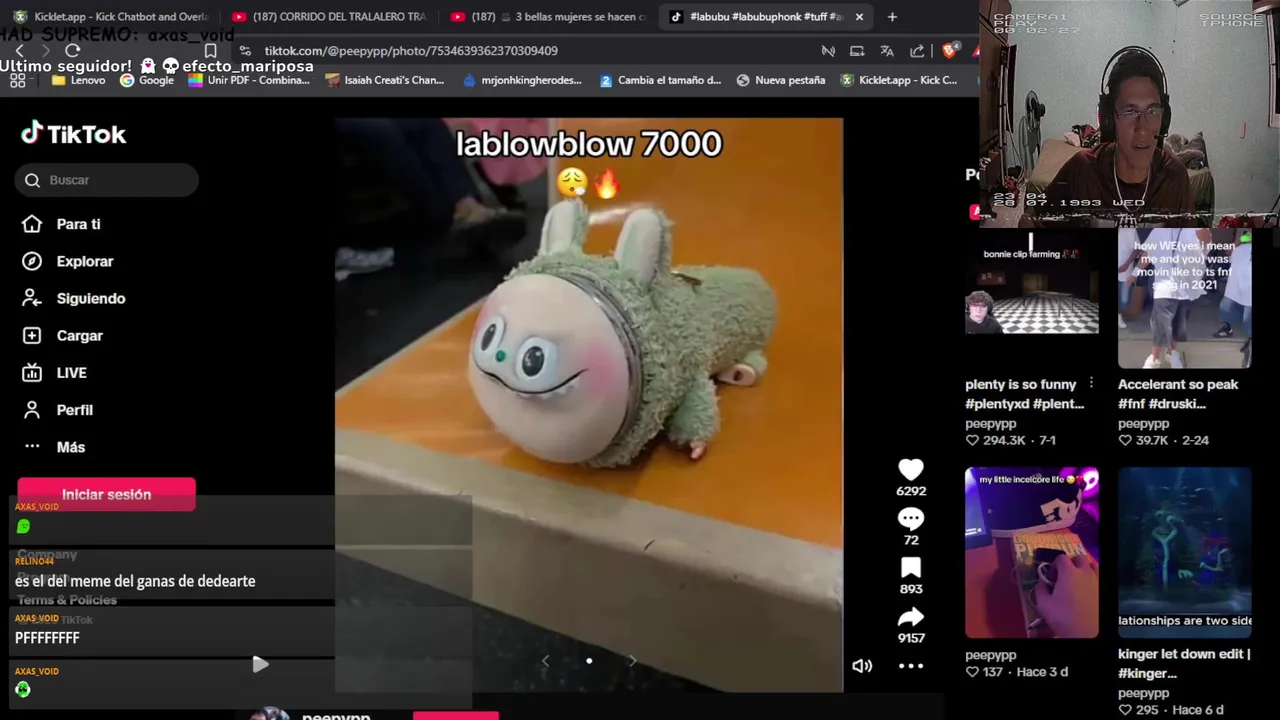Viewport: 1280px width, 720px height.
Task: Switch to CORRIDO DEL TRALALERO YouTube tab
Action: (x=328, y=17)
